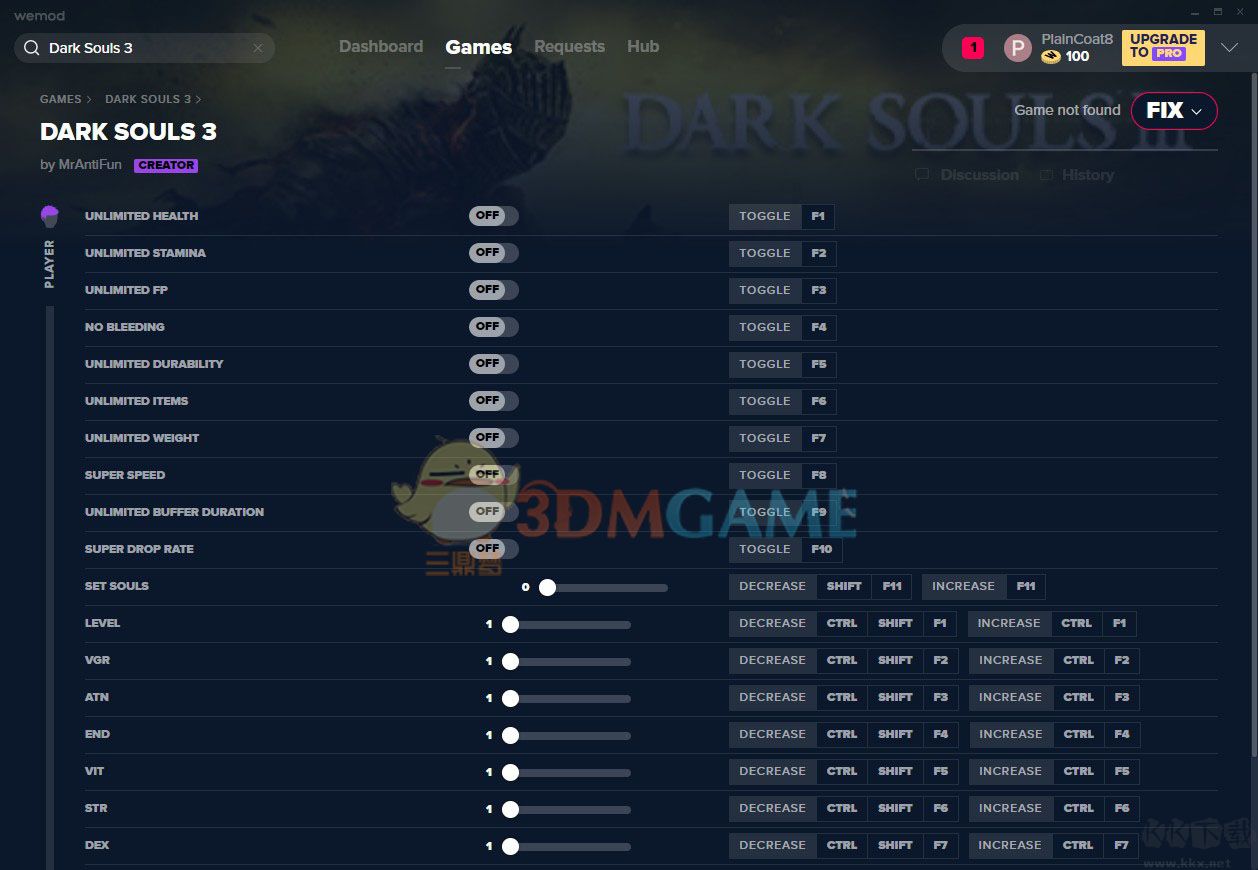Click the Game not found status text

click(x=1067, y=110)
